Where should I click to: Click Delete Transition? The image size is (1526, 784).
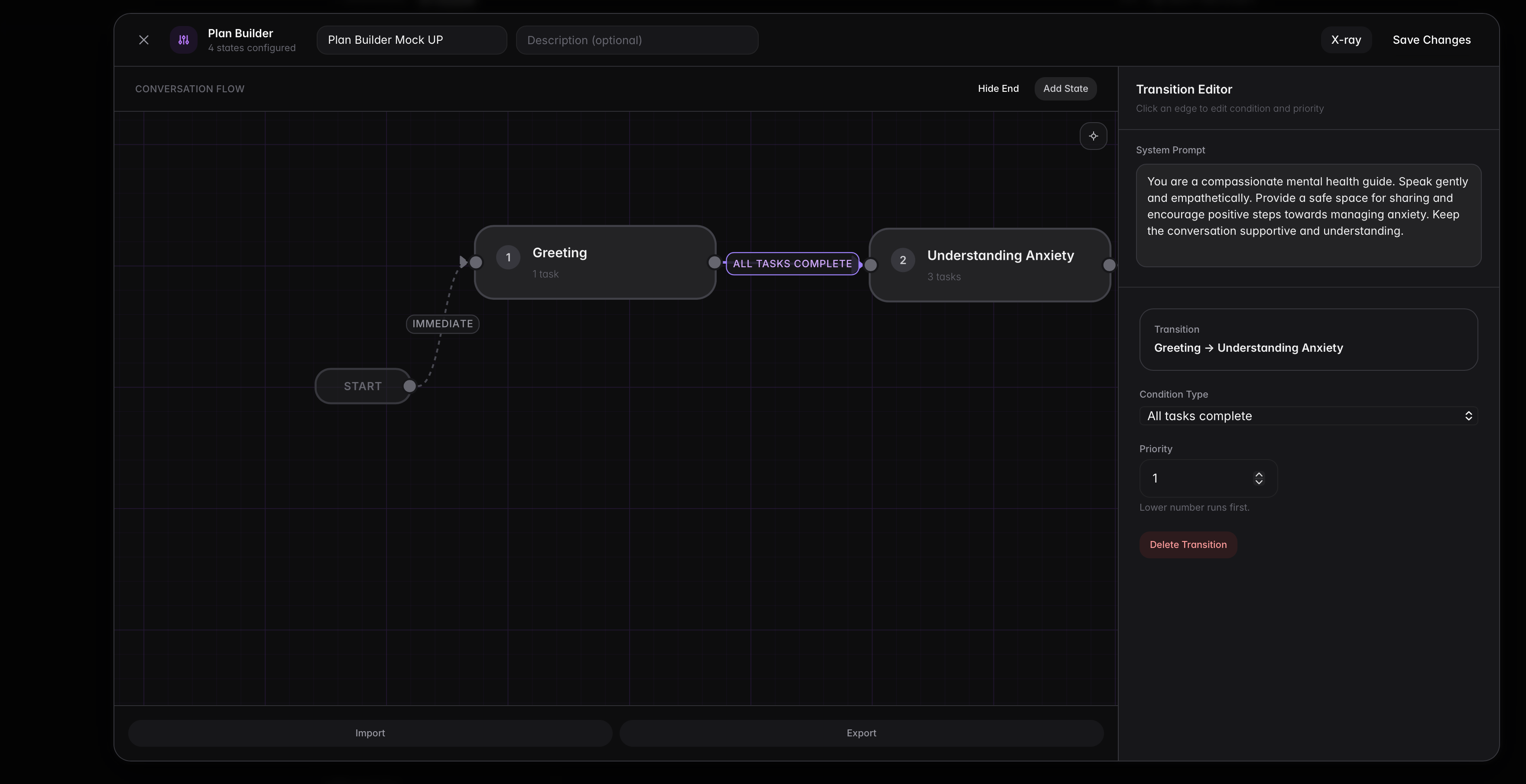coord(1188,544)
